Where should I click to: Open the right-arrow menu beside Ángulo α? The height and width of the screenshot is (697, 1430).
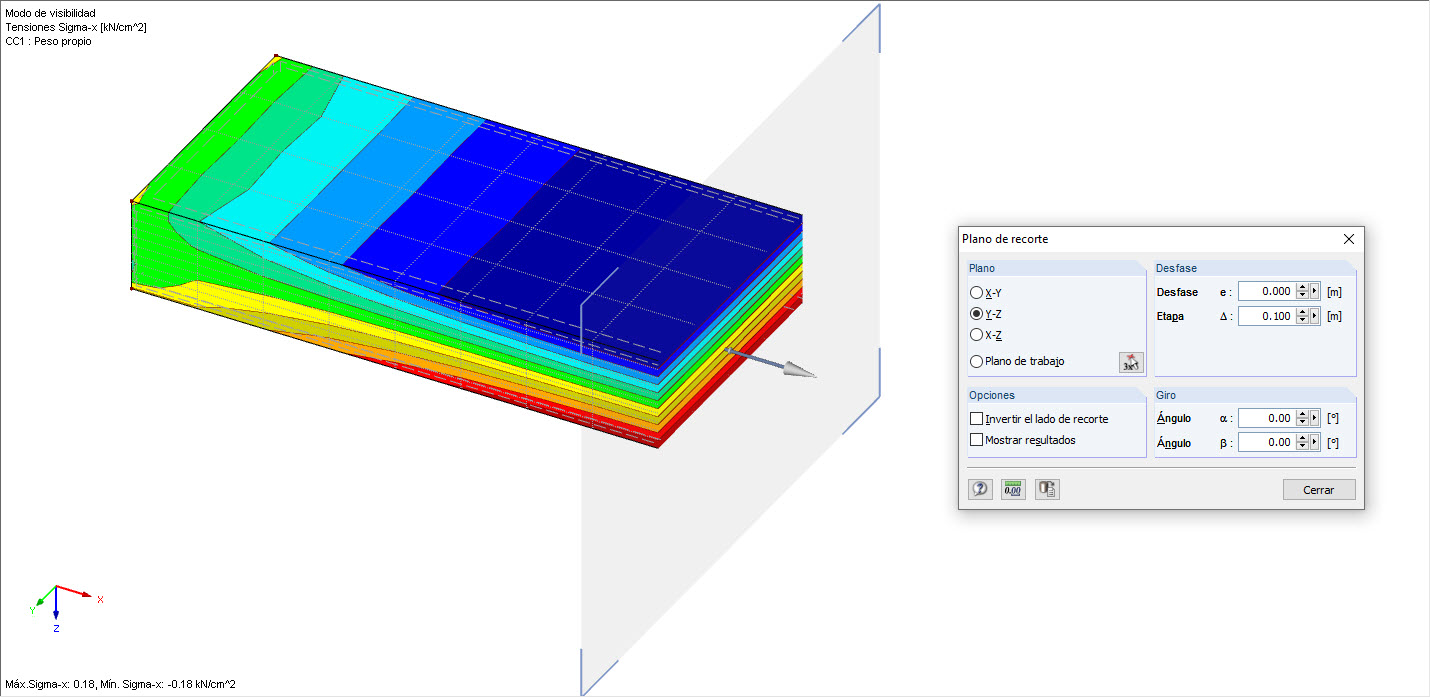coord(1315,418)
